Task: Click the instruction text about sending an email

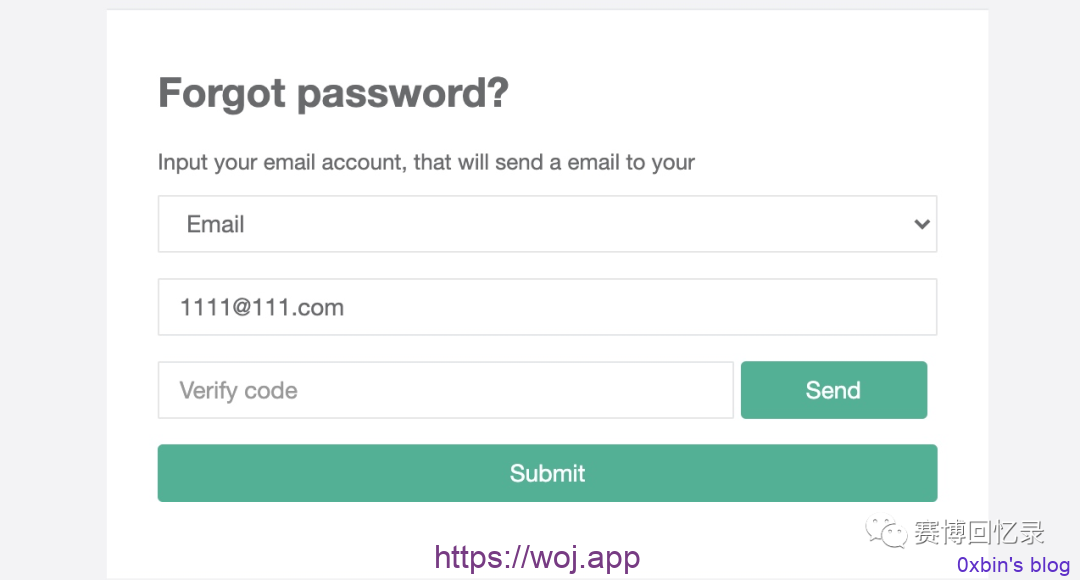Action: click(426, 163)
